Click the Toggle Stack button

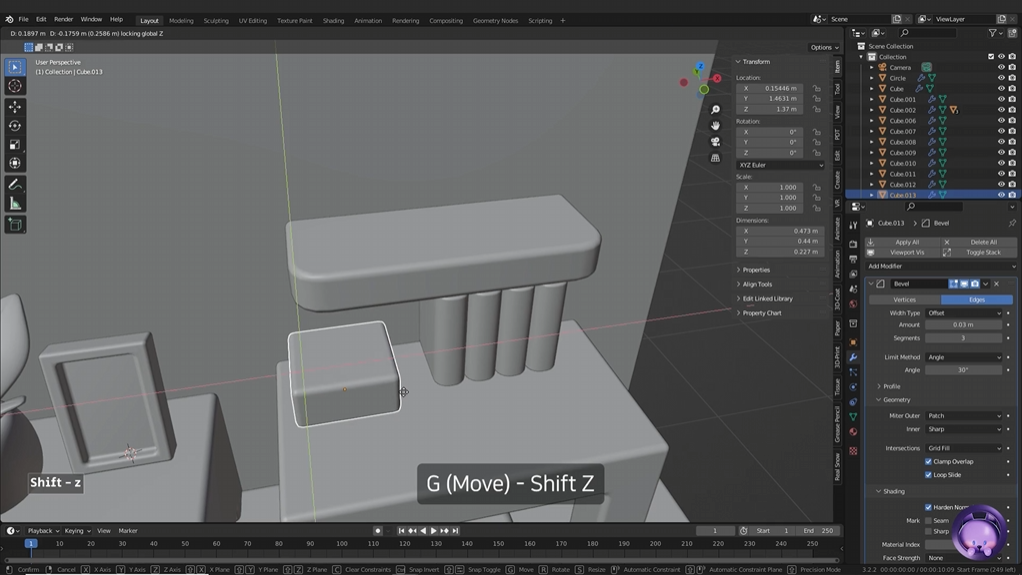click(979, 252)
